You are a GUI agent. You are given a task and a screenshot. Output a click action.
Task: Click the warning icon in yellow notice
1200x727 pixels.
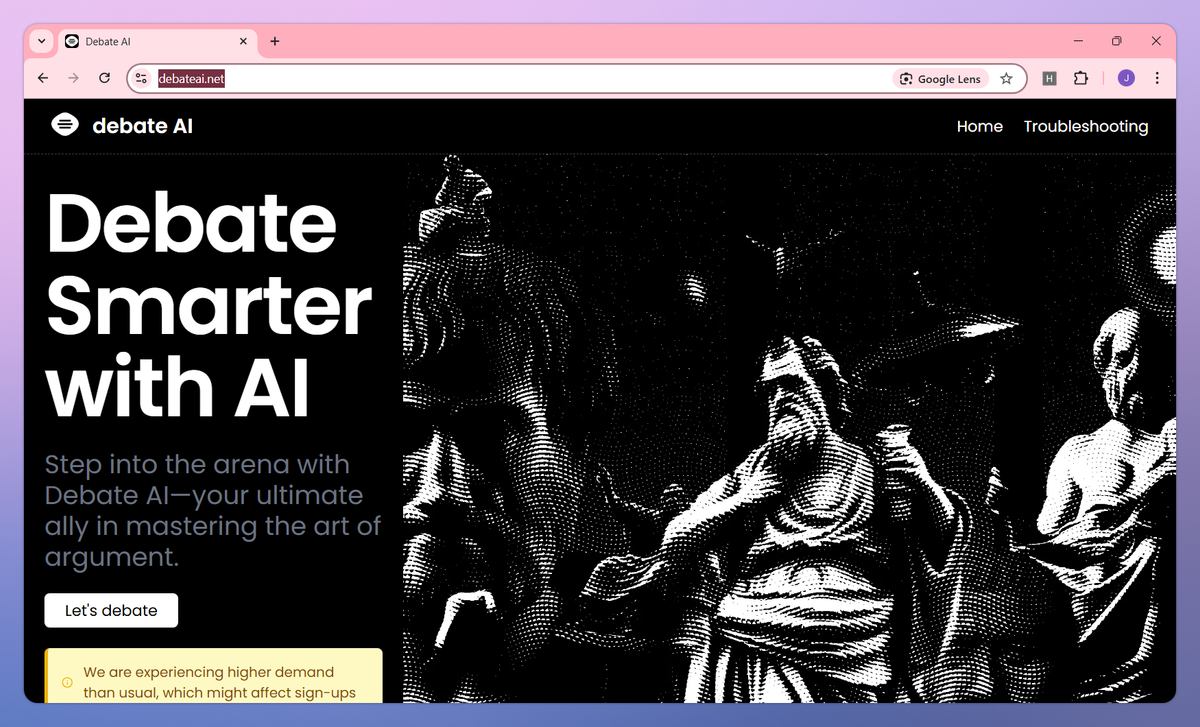pyautogui.click(x=68, y=683)
